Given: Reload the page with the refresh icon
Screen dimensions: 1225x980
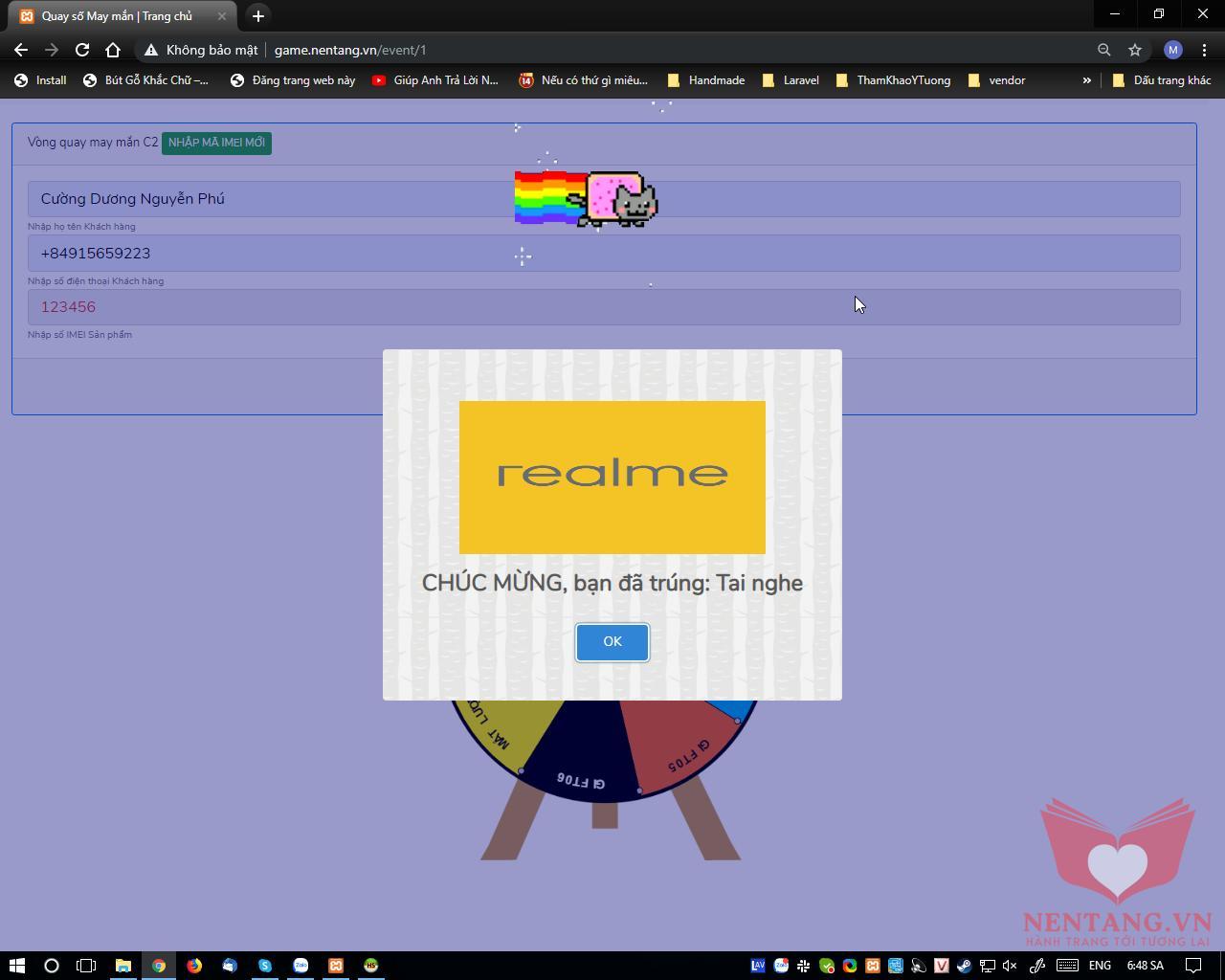Looking at the screenshot, I should (82, 50).
